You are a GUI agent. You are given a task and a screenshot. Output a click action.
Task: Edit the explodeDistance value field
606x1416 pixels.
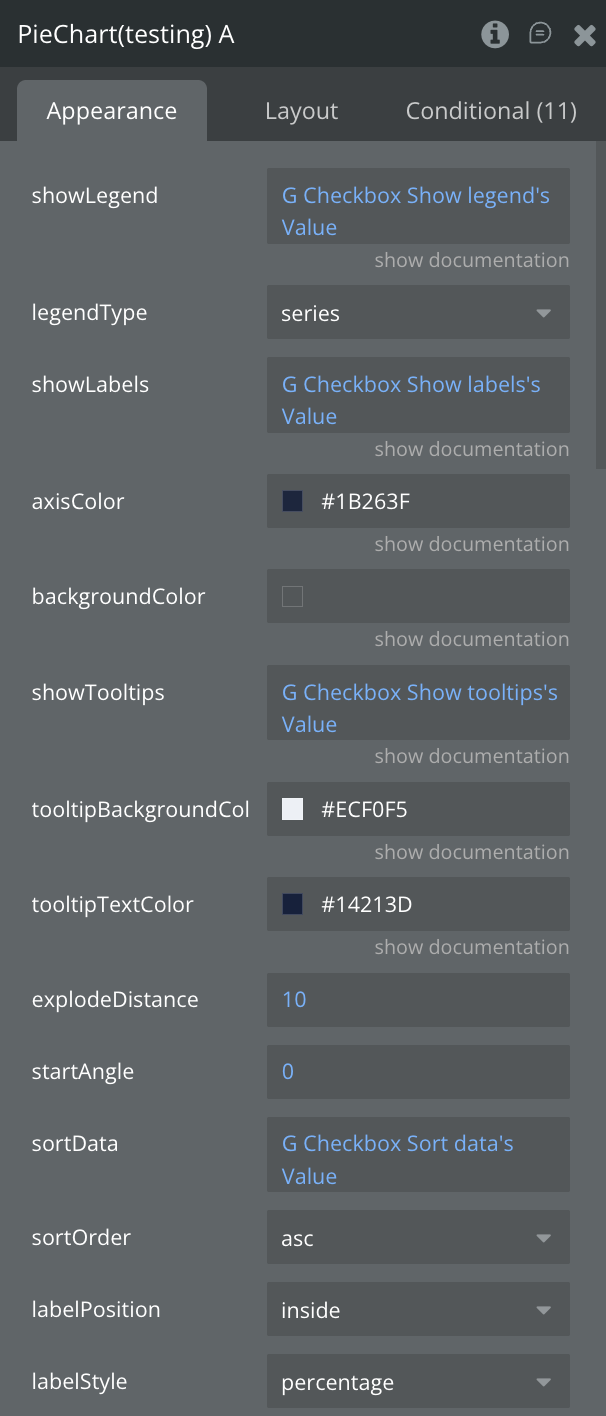coord(418,1000)
